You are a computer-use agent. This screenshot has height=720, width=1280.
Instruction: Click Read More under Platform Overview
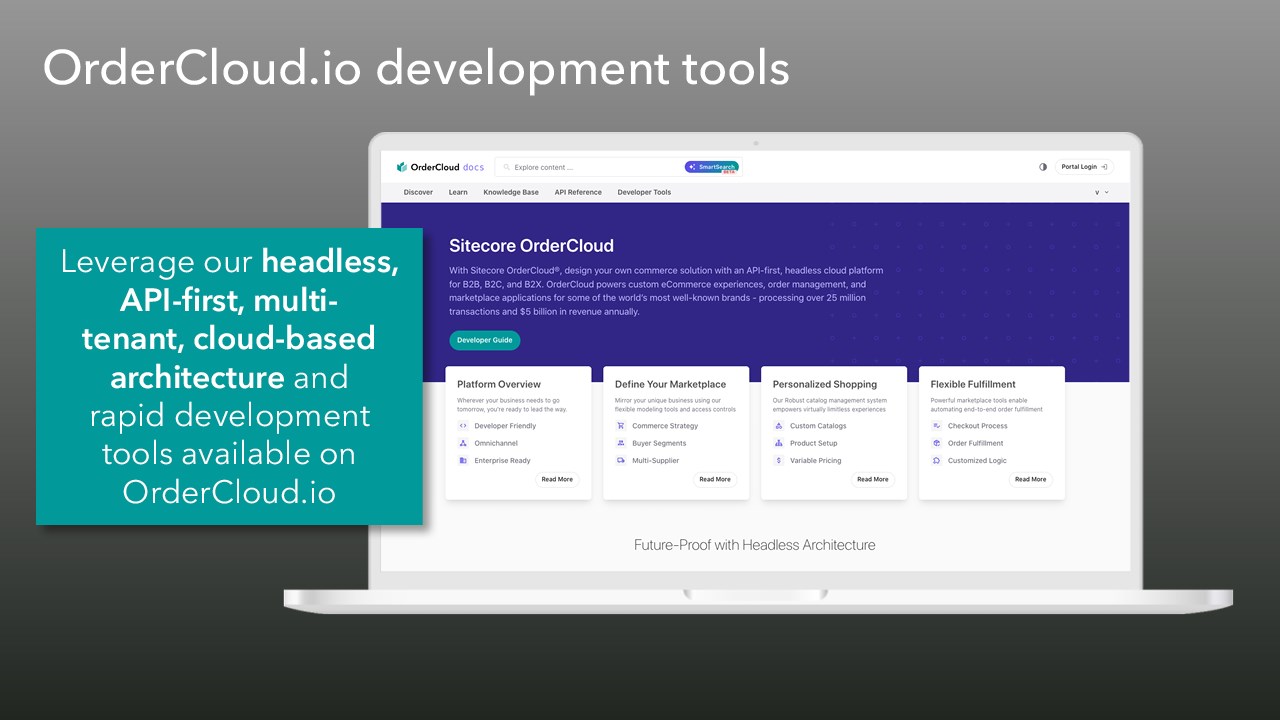point(557,480)
